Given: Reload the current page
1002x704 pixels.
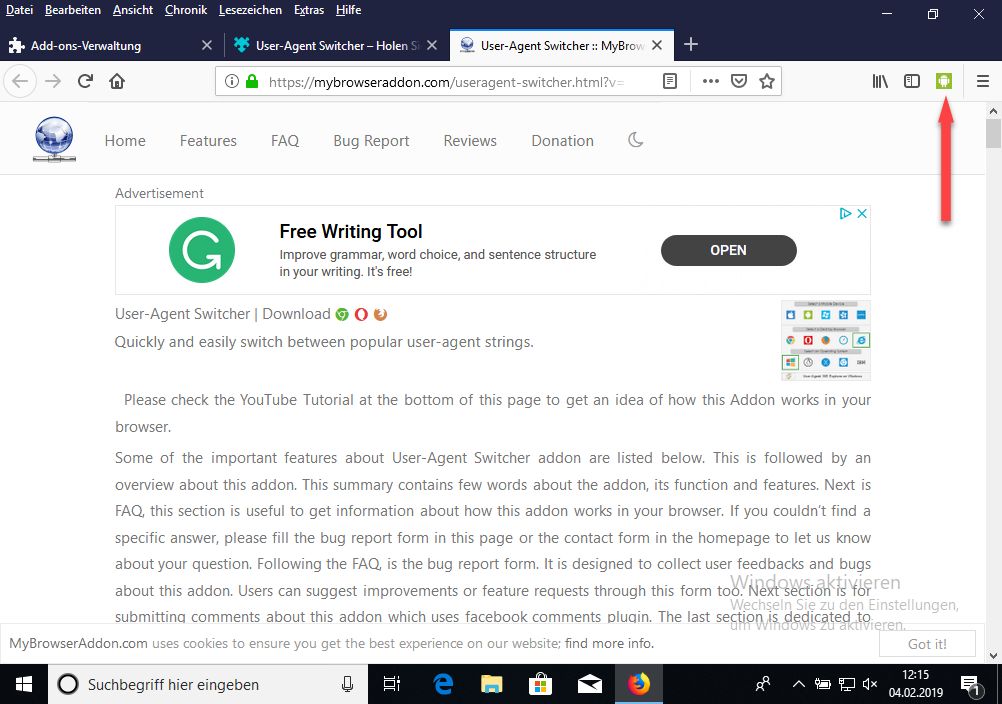Looking at the screenshot, I should 86,81.
